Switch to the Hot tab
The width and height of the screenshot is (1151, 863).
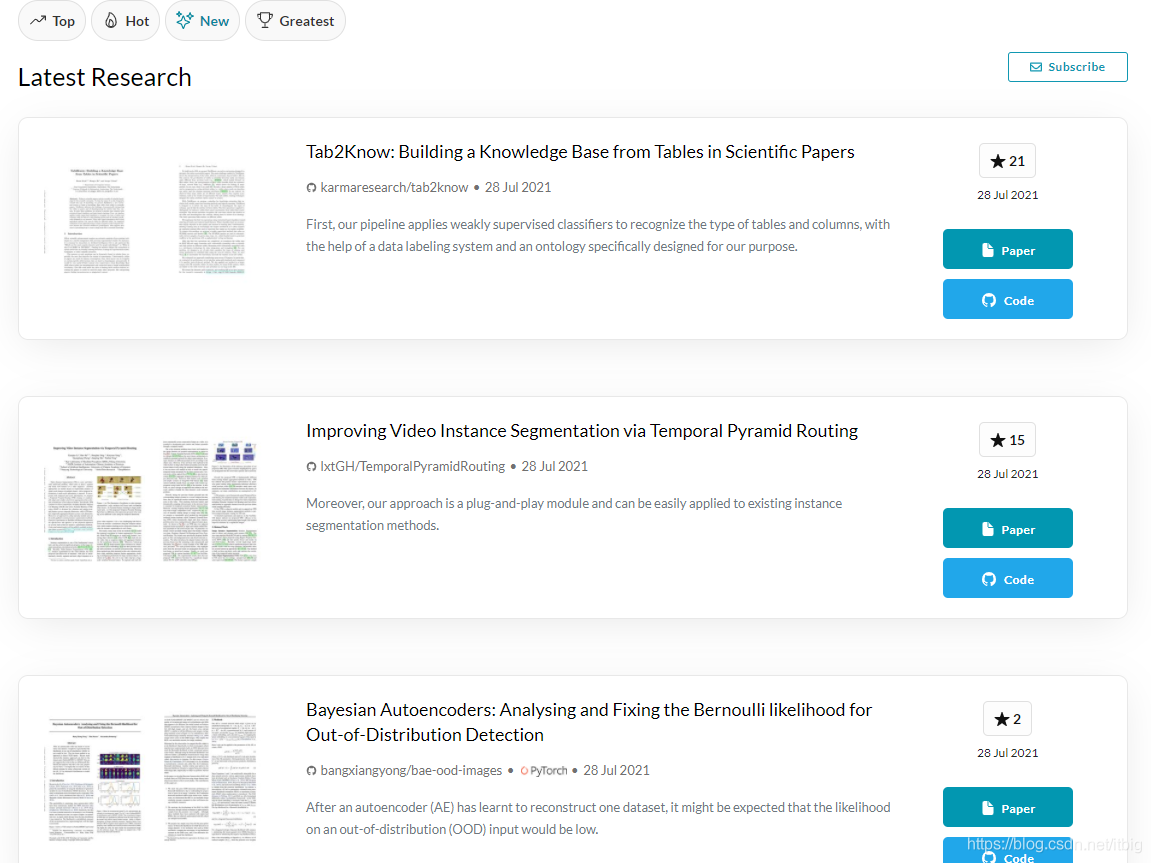[126, 21]
